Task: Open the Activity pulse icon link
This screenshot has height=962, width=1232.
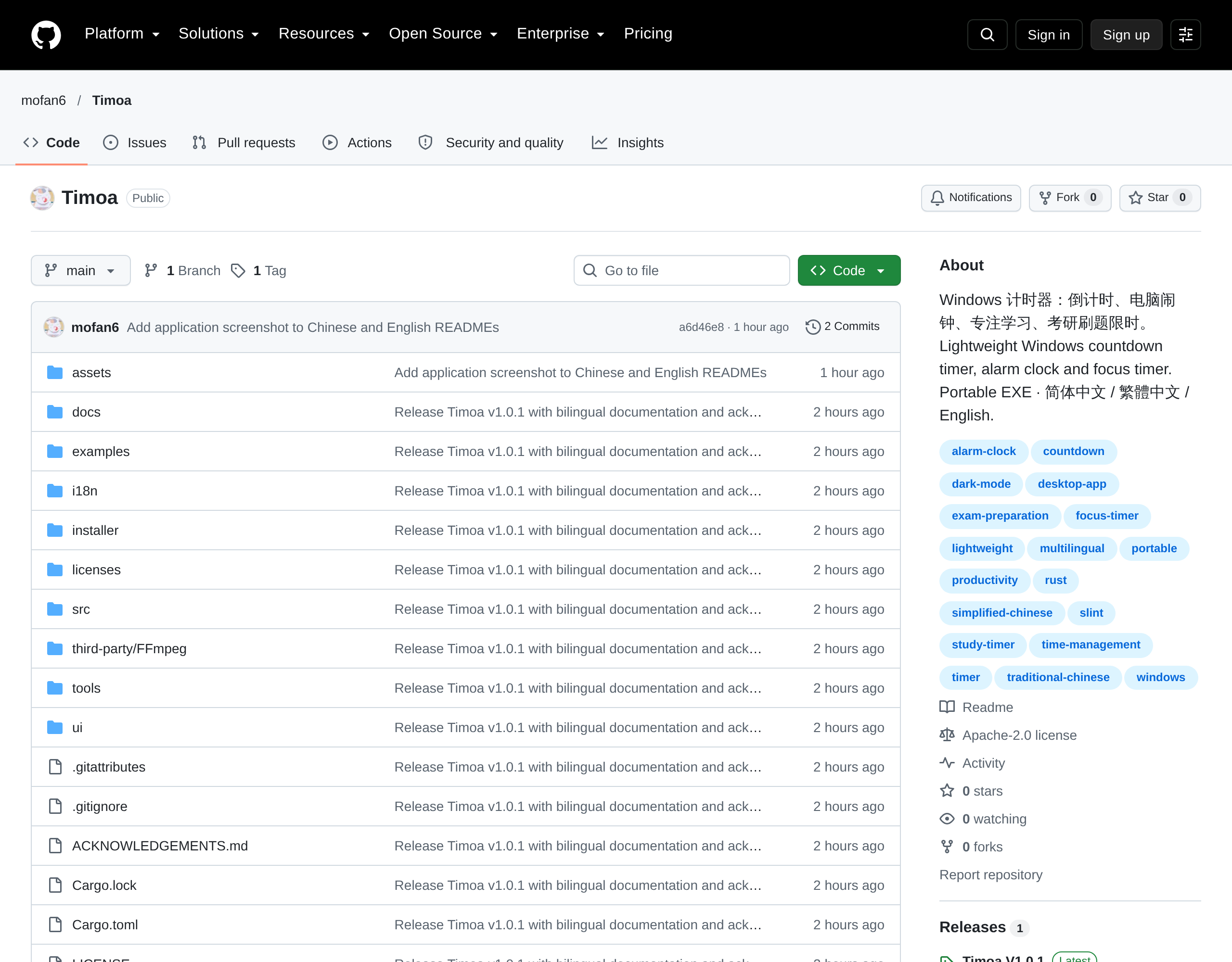Action: pos(947,763)
